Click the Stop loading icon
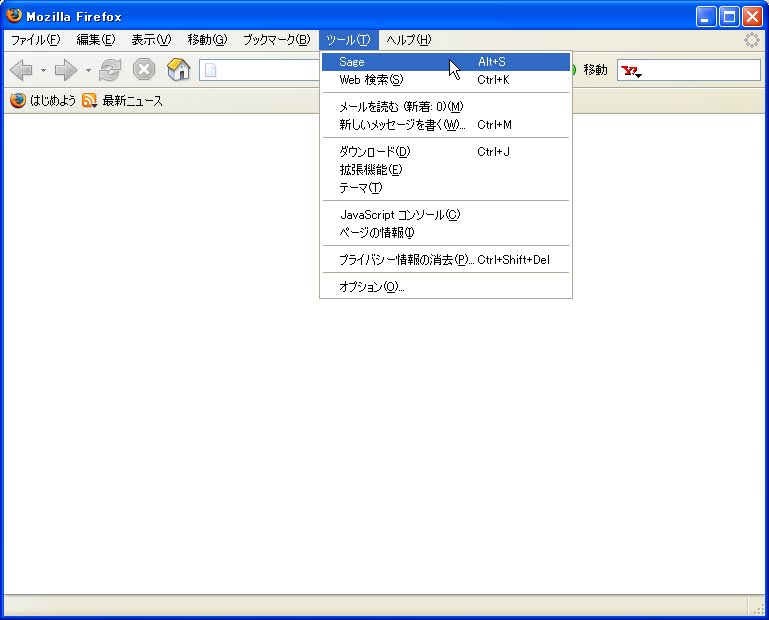Image resolution: width=769 pixels, height=620 pixels. pos(144,70)
